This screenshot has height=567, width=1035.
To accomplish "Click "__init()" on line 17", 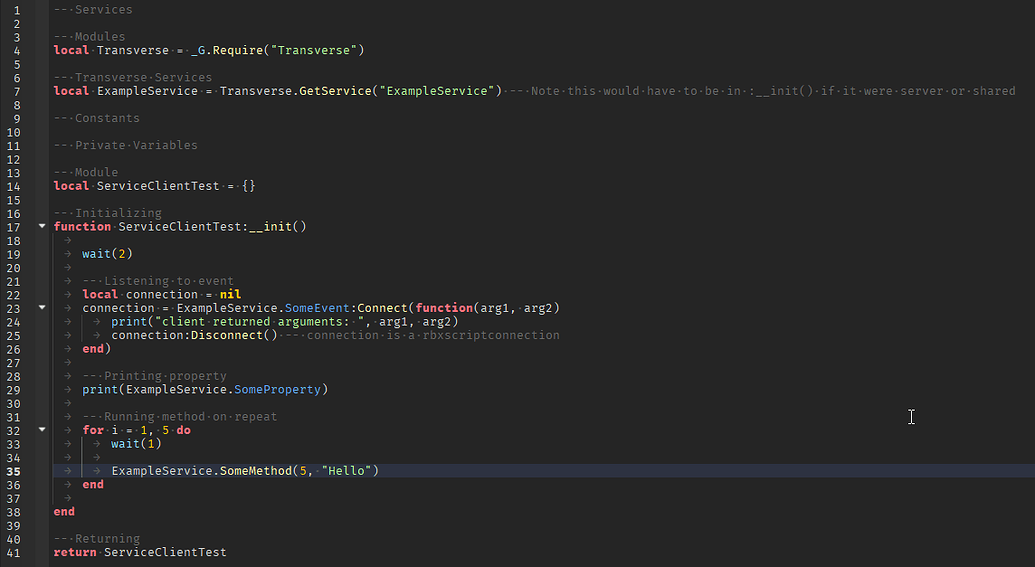I will click(x=278, y=226).
